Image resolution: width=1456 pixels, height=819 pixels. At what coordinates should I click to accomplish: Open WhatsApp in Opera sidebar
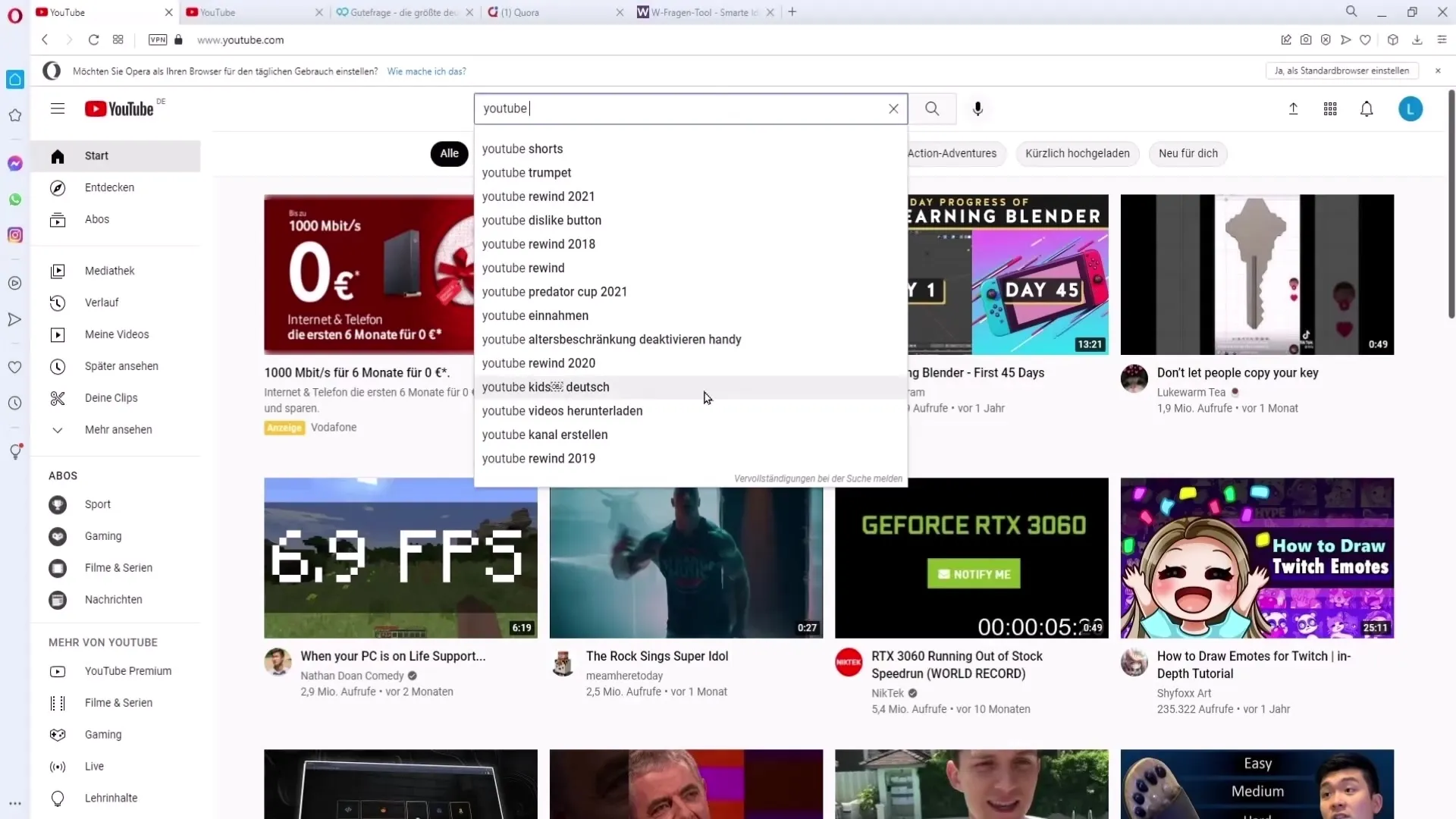click(x=15, y=199)
